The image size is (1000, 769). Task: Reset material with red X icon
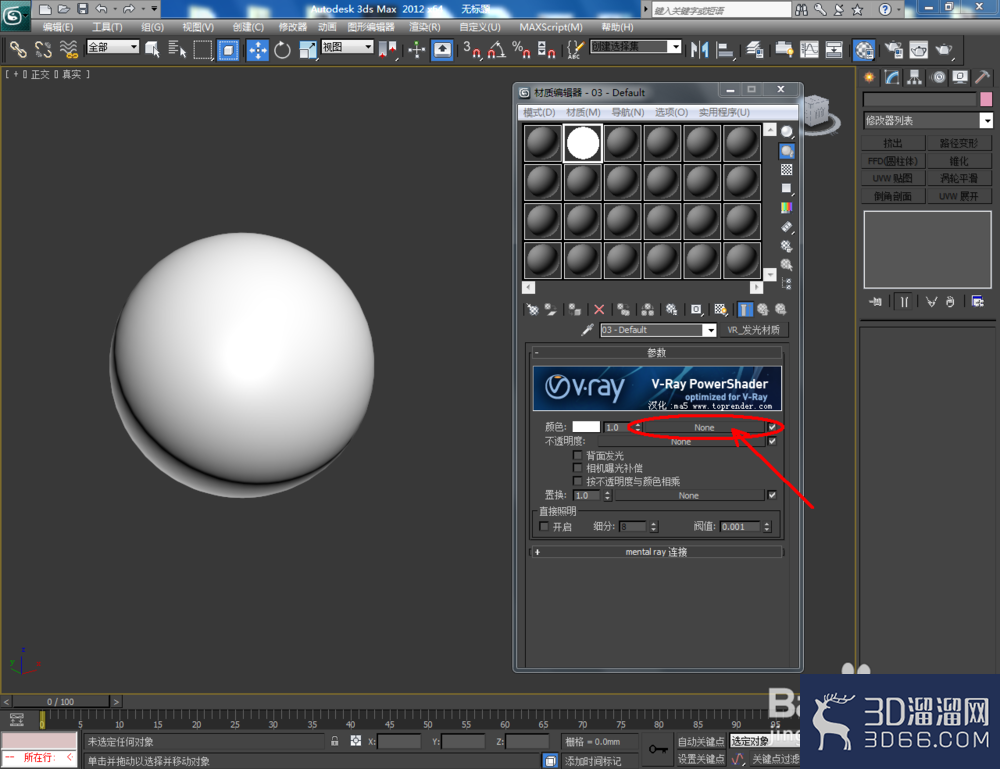pos(599,309)
